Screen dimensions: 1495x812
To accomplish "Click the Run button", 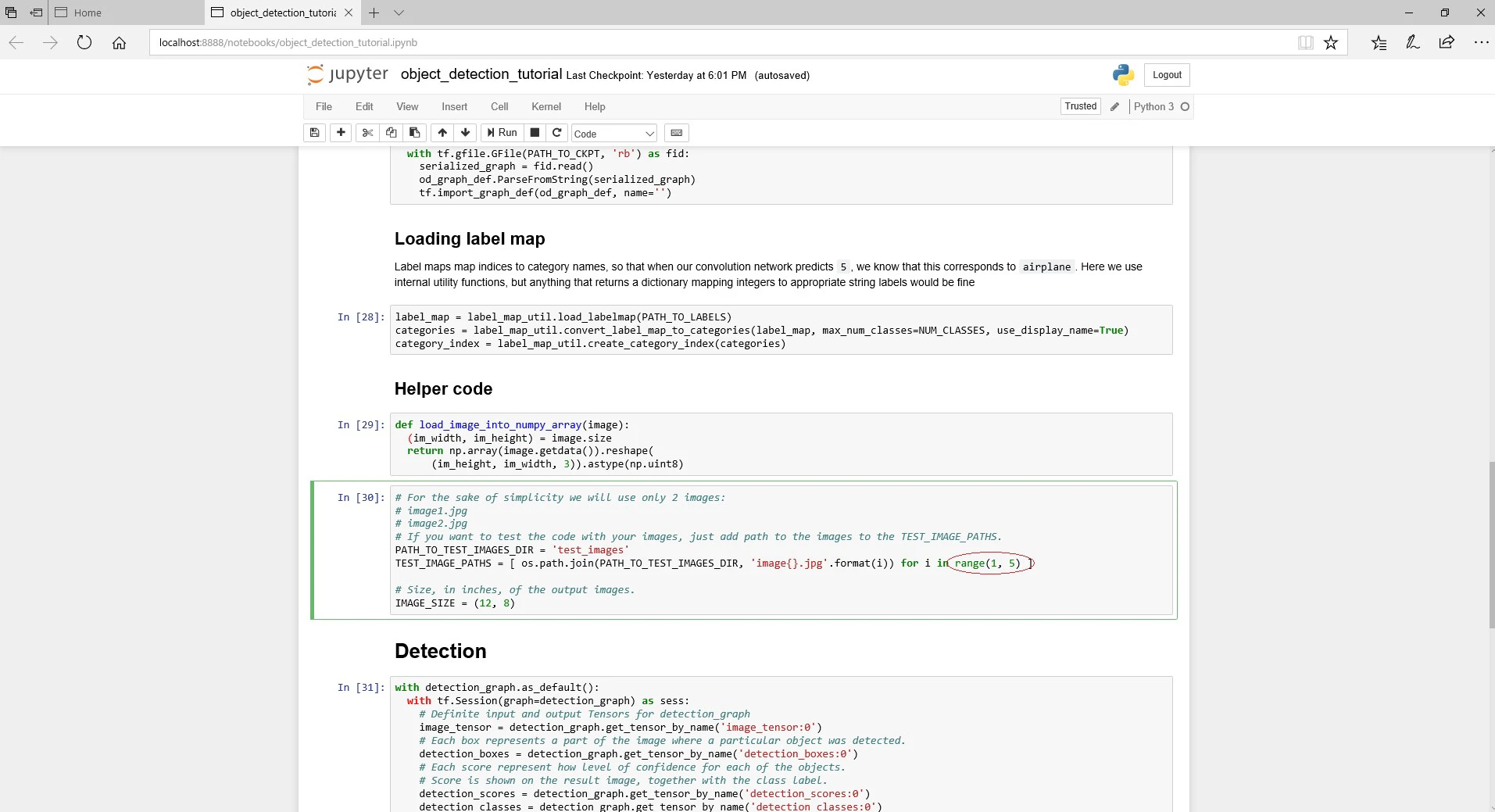I will pos(502,133).
